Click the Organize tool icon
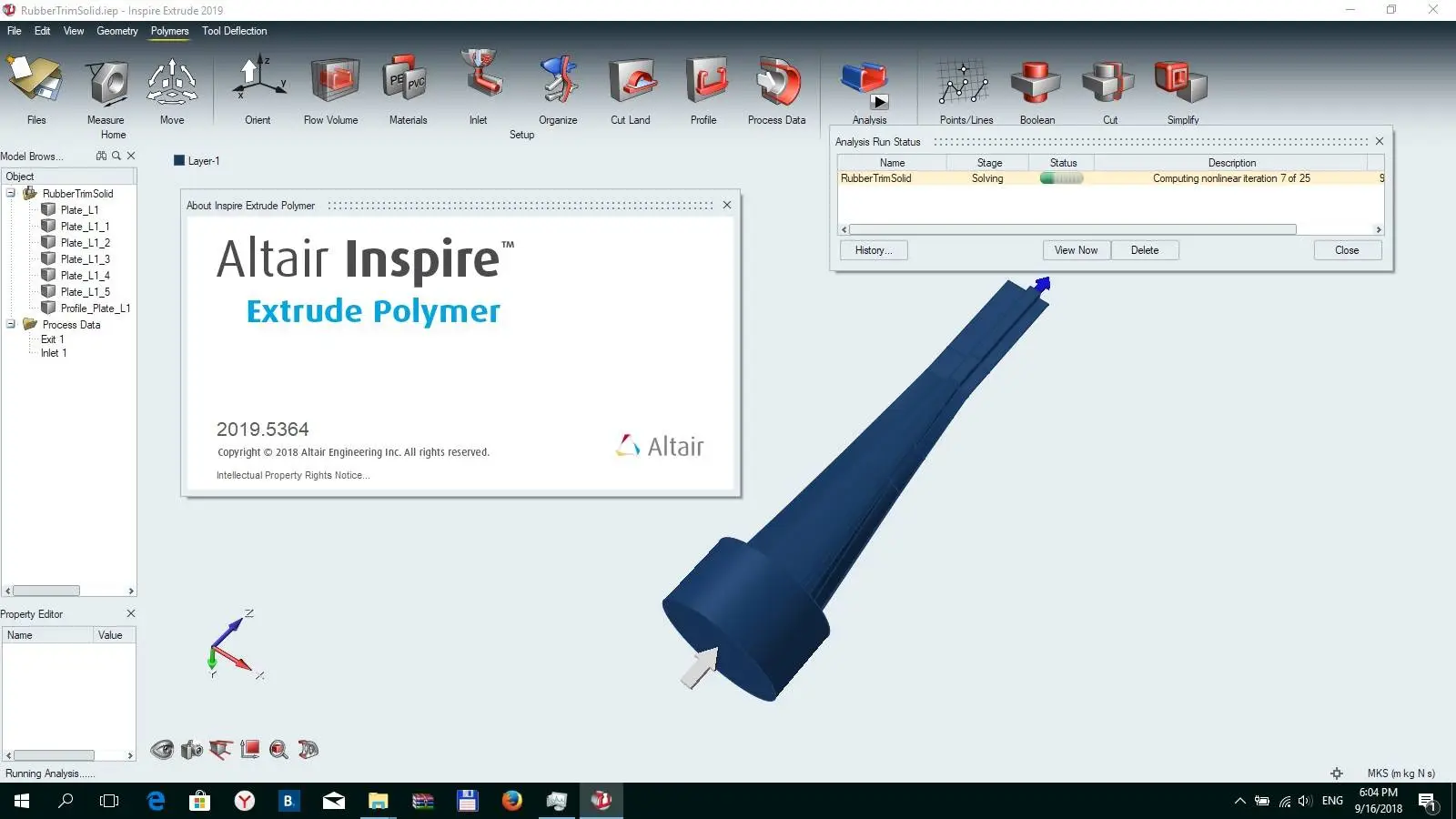The image size is (1456, 819). [x=559, y=79]
